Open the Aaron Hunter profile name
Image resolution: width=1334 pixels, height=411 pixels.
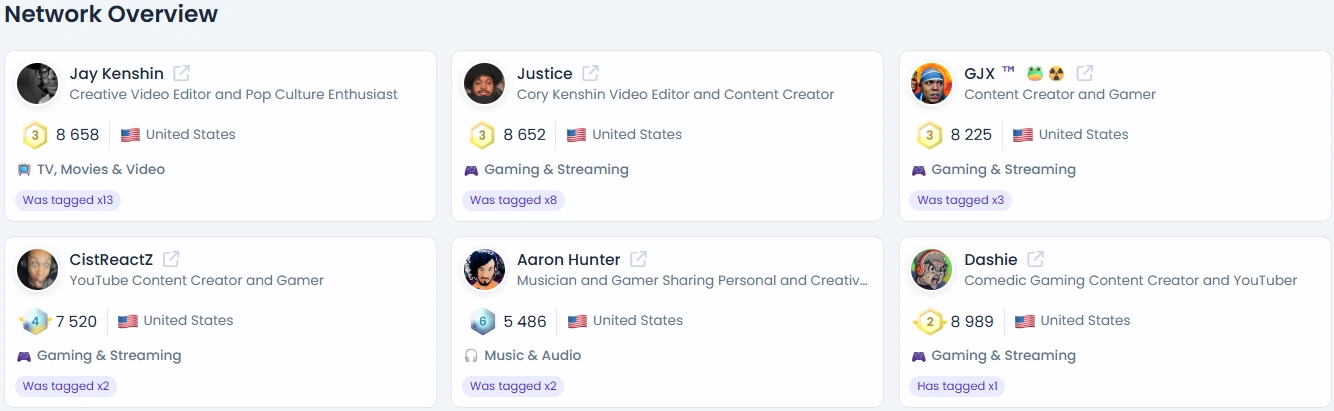569,260
